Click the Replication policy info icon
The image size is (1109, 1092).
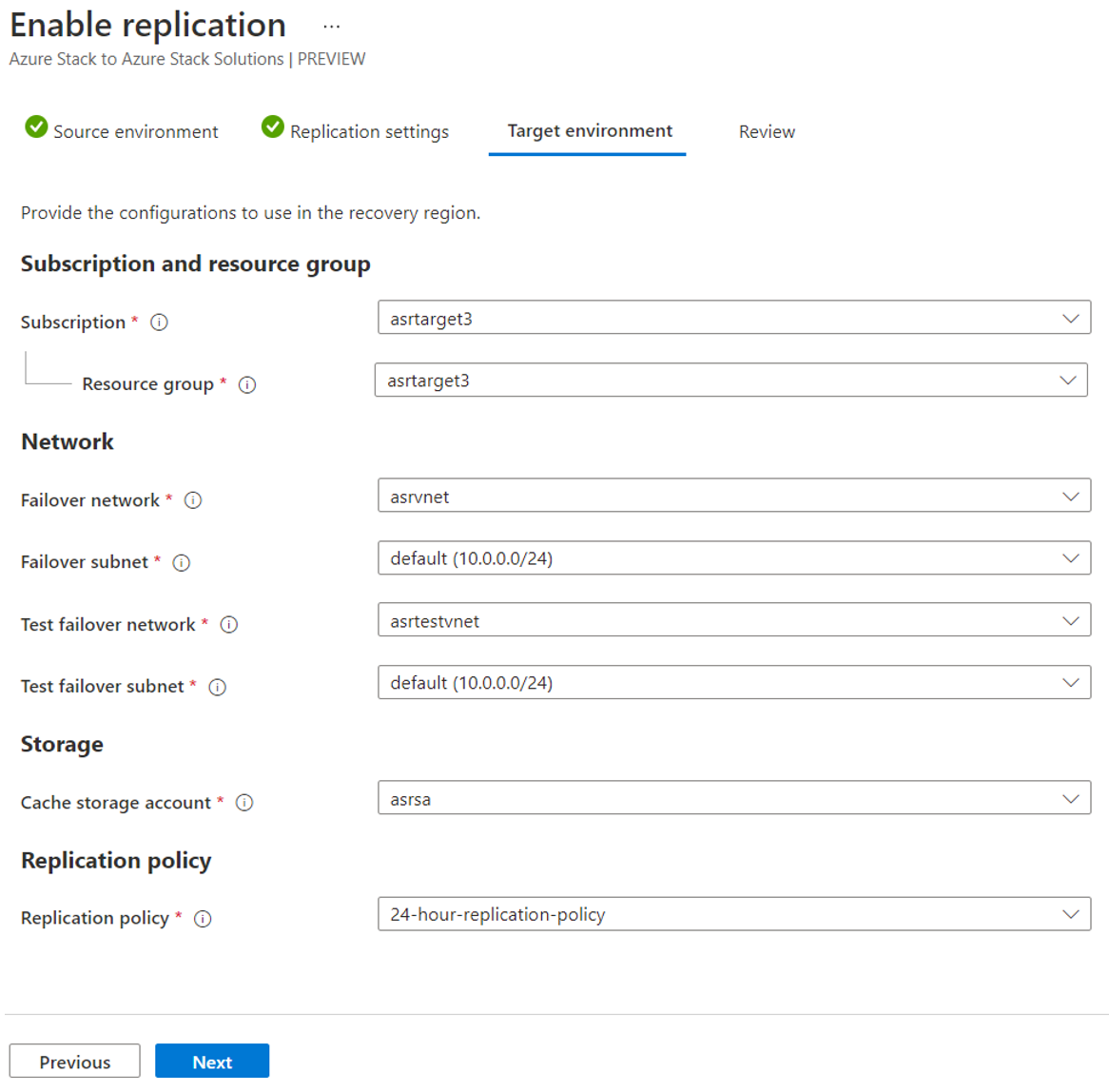tap(203, 919)
